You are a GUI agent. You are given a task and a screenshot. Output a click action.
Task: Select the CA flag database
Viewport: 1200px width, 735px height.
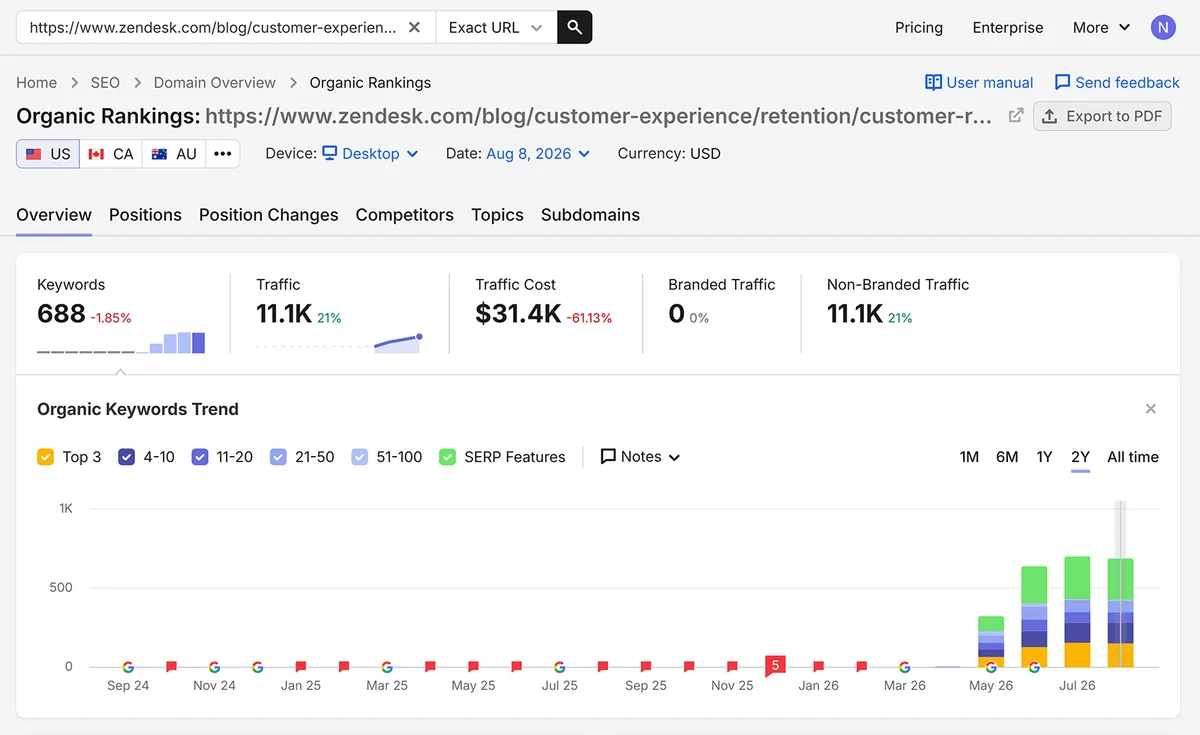point(110,154)
